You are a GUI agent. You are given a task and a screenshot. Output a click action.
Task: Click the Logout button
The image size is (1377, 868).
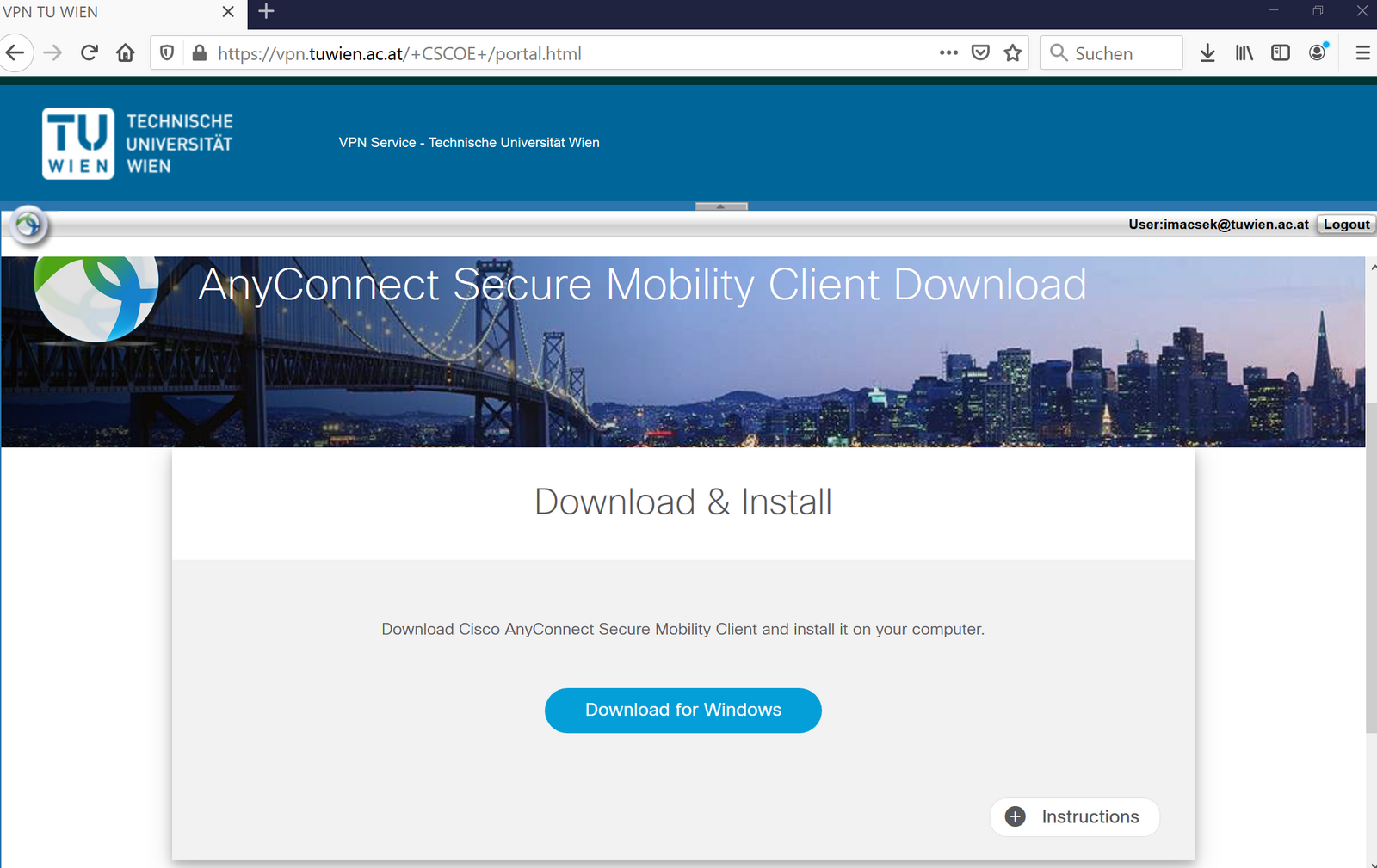pyautogui.click(x=1346, y=225)
